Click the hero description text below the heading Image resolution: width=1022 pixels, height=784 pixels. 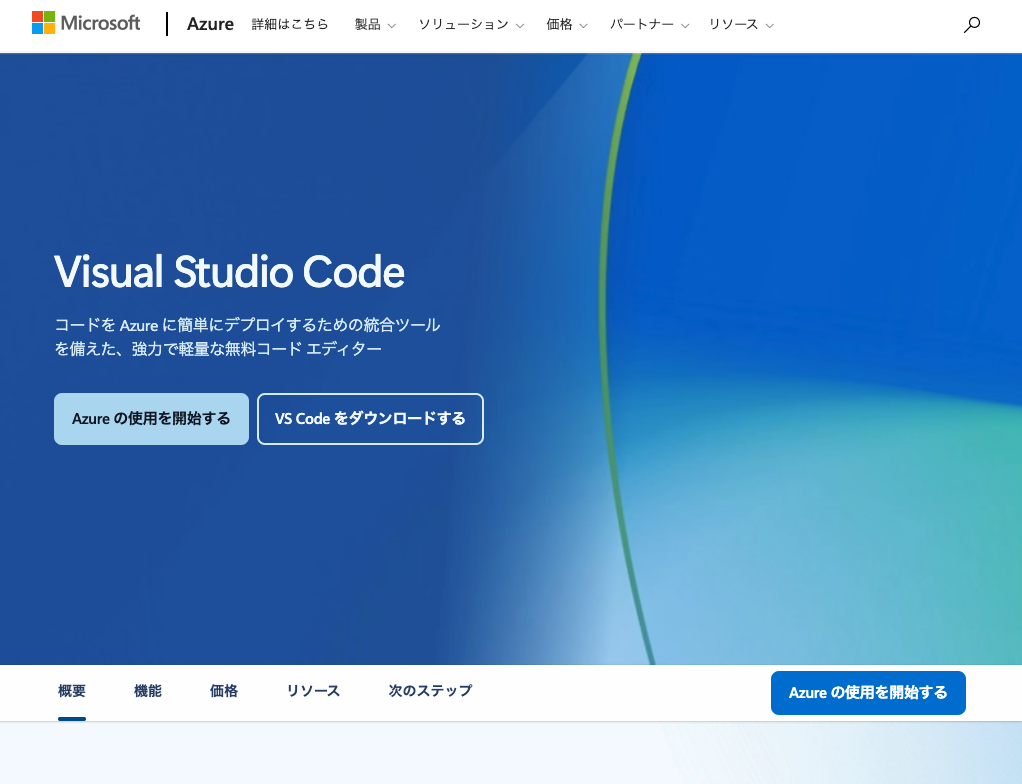pyautogui.click(x=247, y=337)
